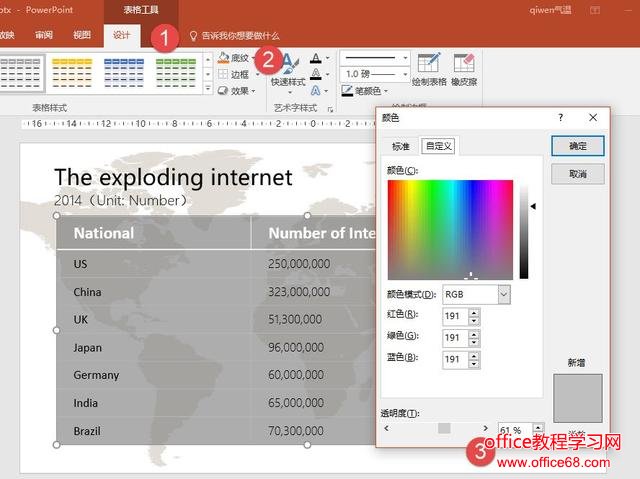Apply WordArt text outline color
640x479 pixels.
pos(316,74)
